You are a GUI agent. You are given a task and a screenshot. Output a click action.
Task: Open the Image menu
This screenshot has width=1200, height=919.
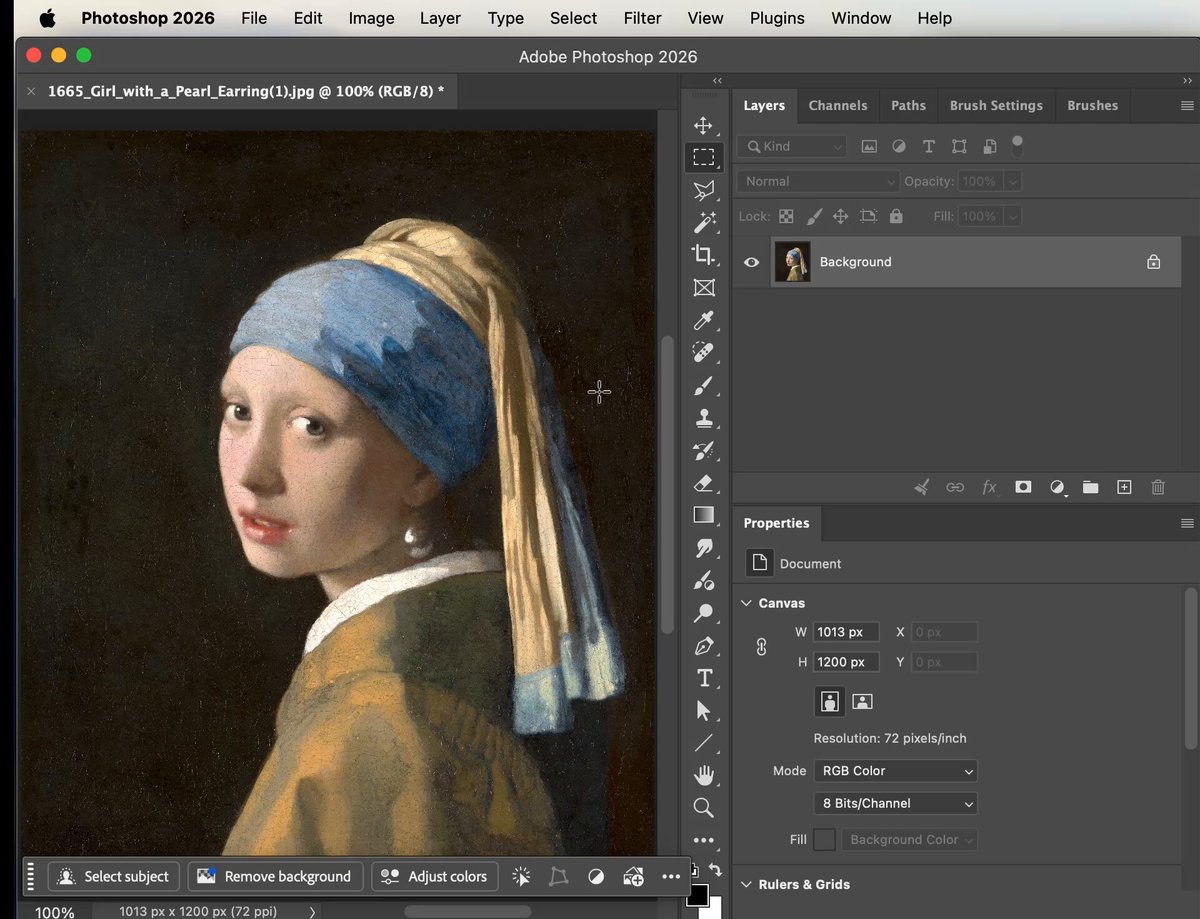click(x=370, y=18)
